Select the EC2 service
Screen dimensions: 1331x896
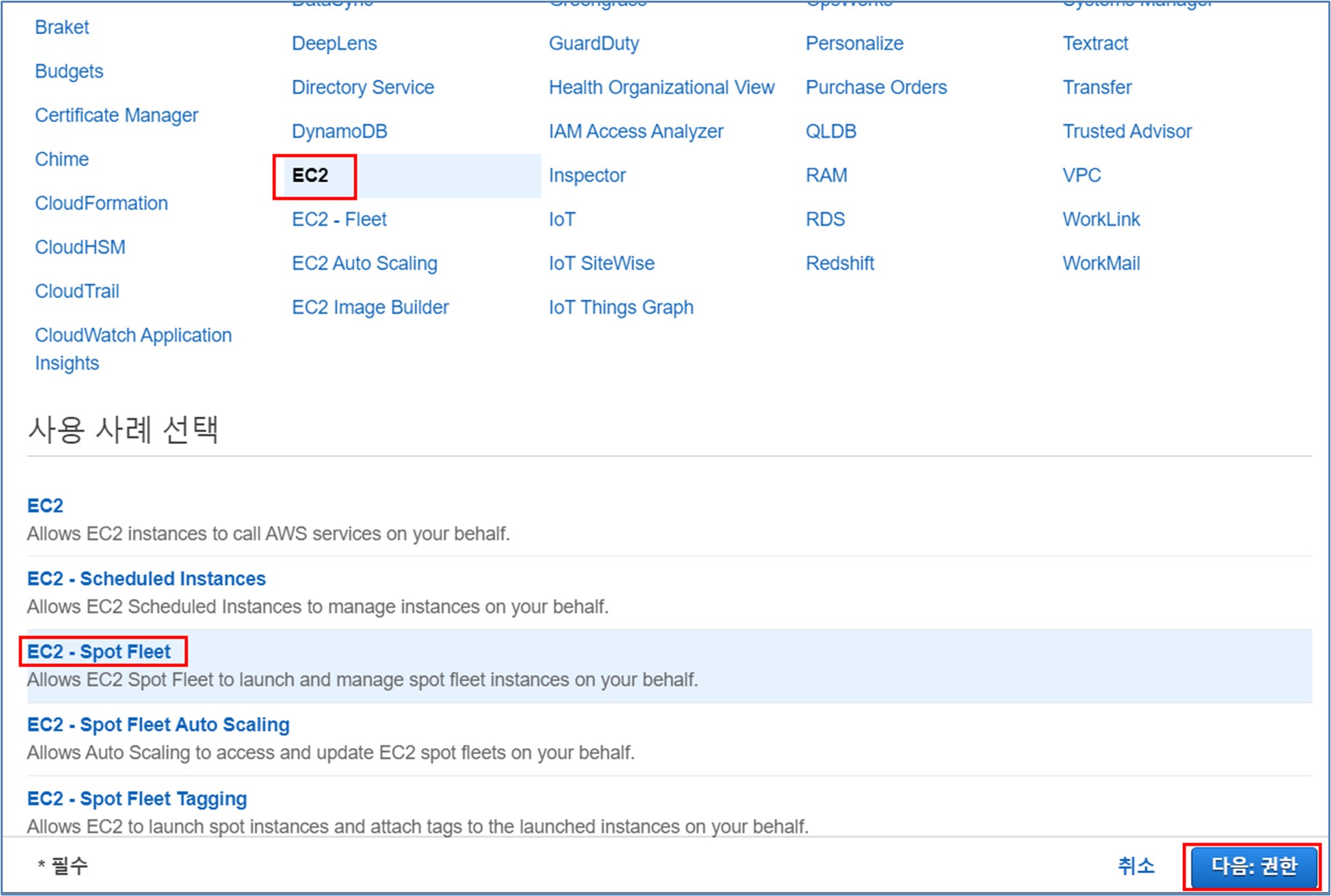[x=310, y=176]
